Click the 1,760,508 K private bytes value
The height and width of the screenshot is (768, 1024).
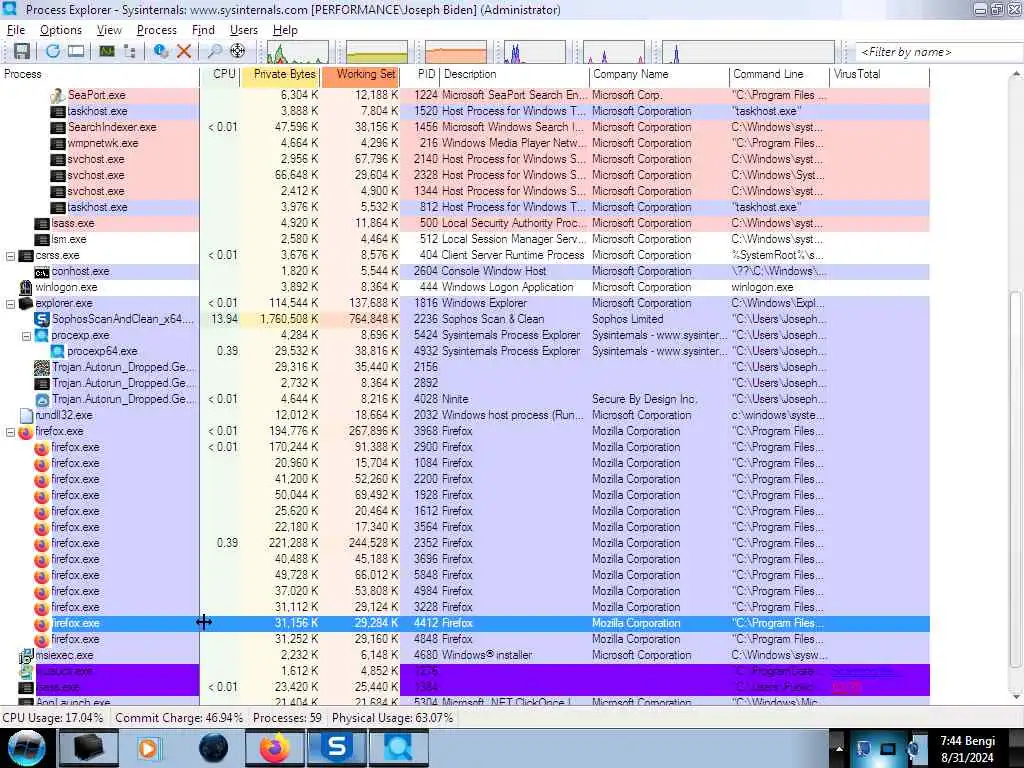pyautogui.click(x=289, y=319)
